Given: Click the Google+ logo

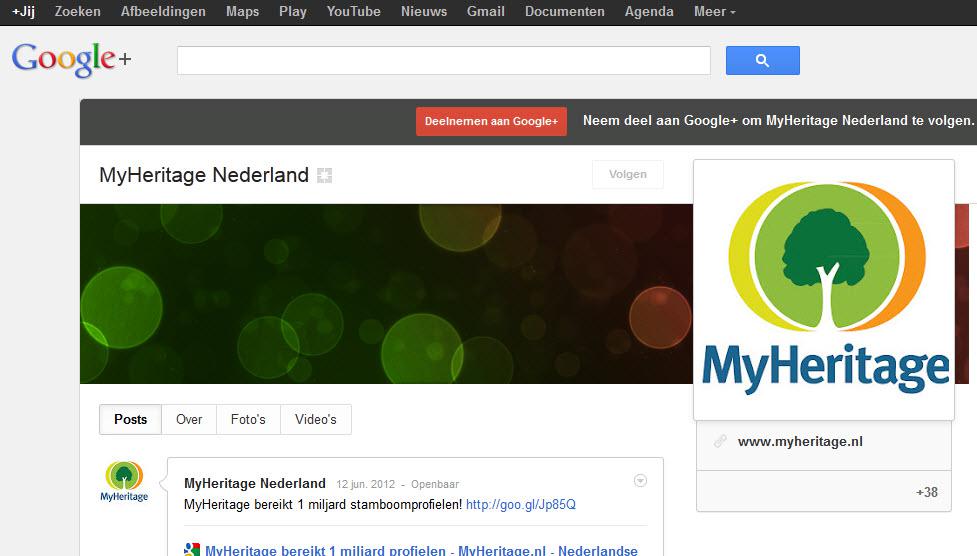Looking at the screenshot, I should (71, 60).
